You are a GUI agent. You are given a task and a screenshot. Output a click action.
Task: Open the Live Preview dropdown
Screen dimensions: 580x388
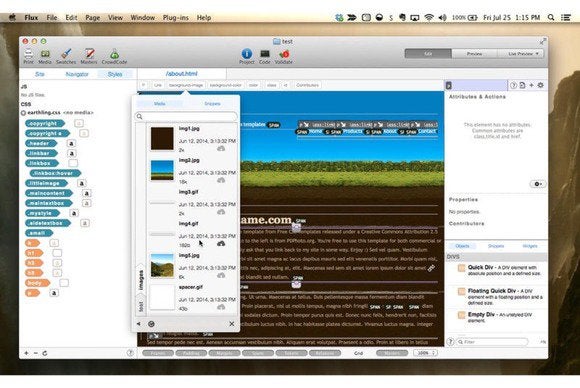coord(520,54)
